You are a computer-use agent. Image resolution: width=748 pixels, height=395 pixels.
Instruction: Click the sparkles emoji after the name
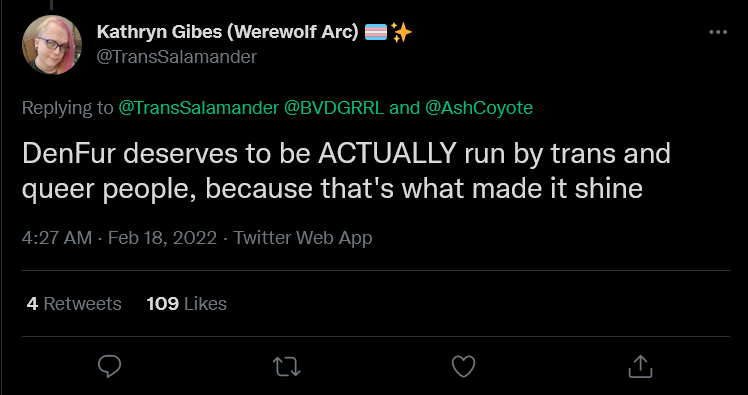(401, 32)
